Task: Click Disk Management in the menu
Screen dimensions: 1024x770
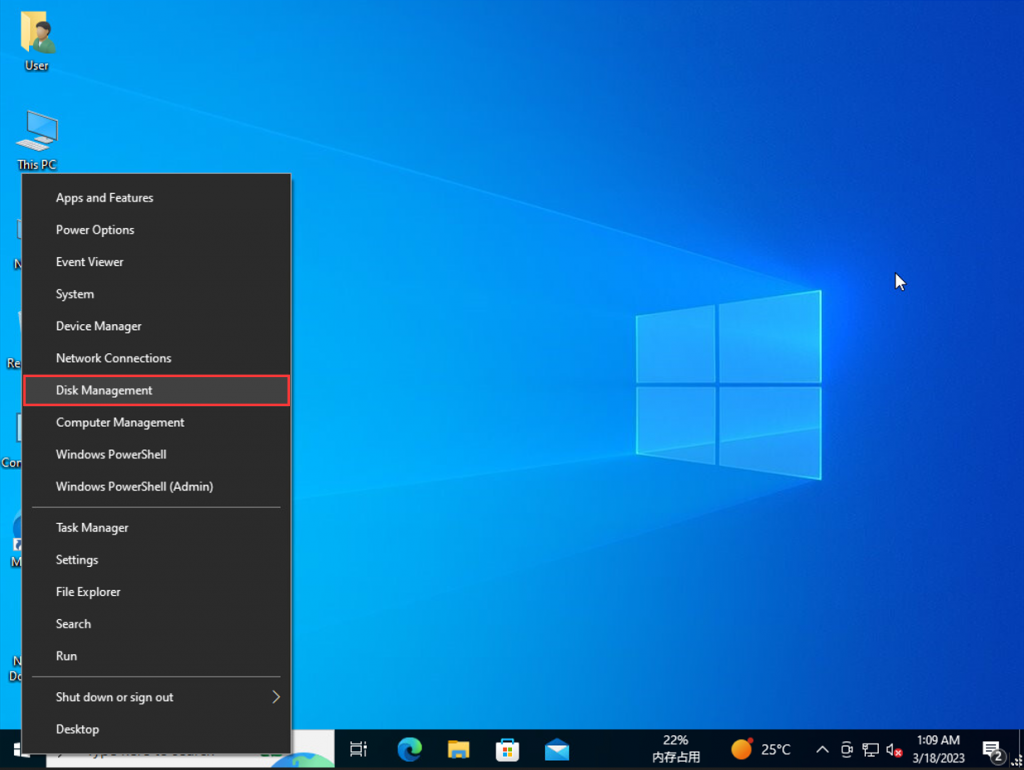Action: pyautogui.click(x=157, y=390)
